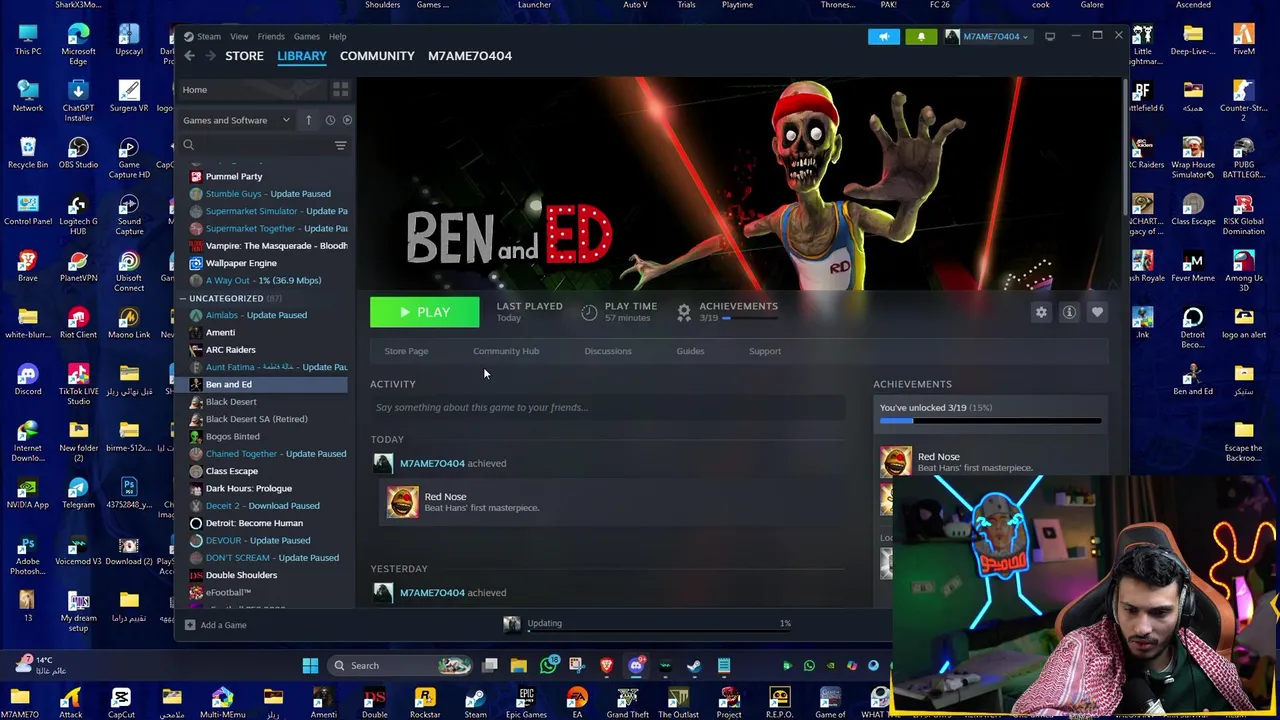Open Guides link
Viewport: 1280px width, 720px height.
690,351
